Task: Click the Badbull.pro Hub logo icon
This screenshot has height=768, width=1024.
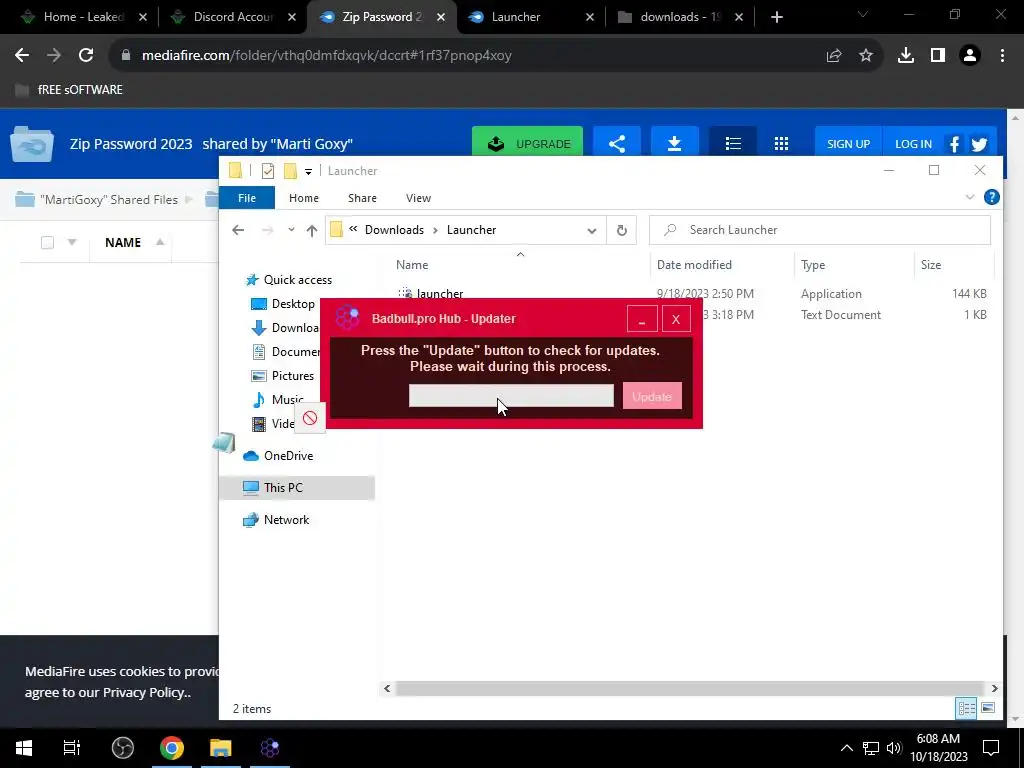Action: [347, 318]
